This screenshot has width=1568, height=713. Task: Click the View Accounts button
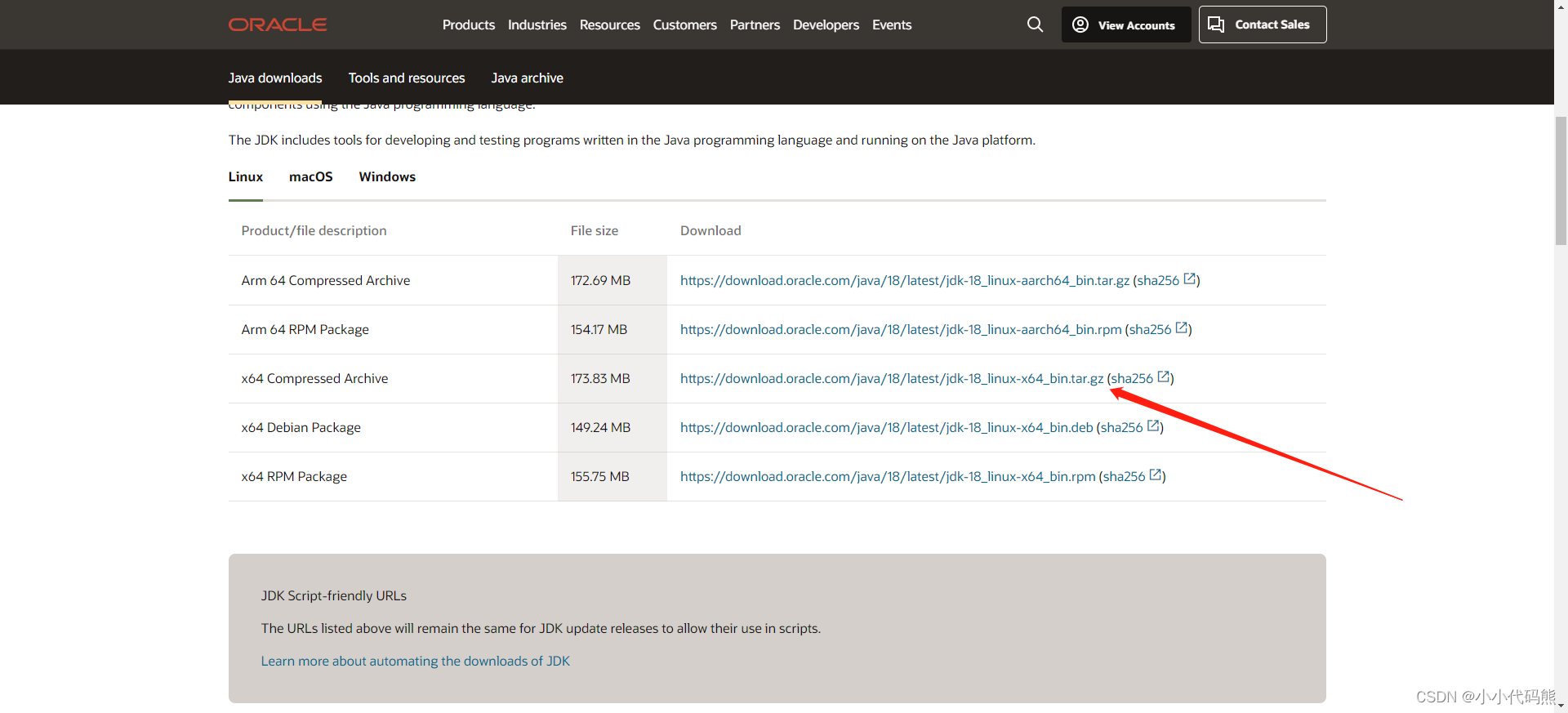[x=1126, y=25]
